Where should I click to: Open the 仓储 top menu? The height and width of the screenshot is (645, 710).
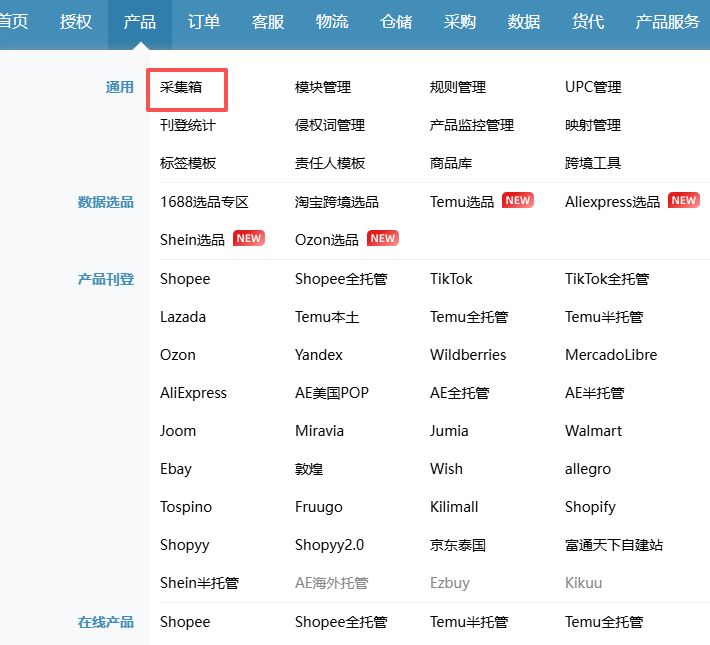(x=396, y=22)
